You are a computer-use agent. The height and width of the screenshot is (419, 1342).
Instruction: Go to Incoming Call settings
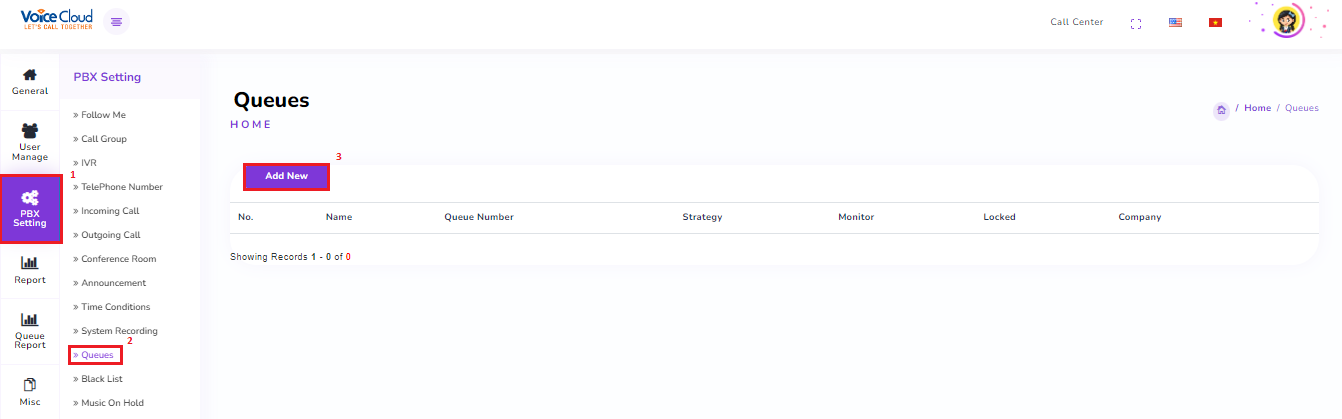pos(110,211)
